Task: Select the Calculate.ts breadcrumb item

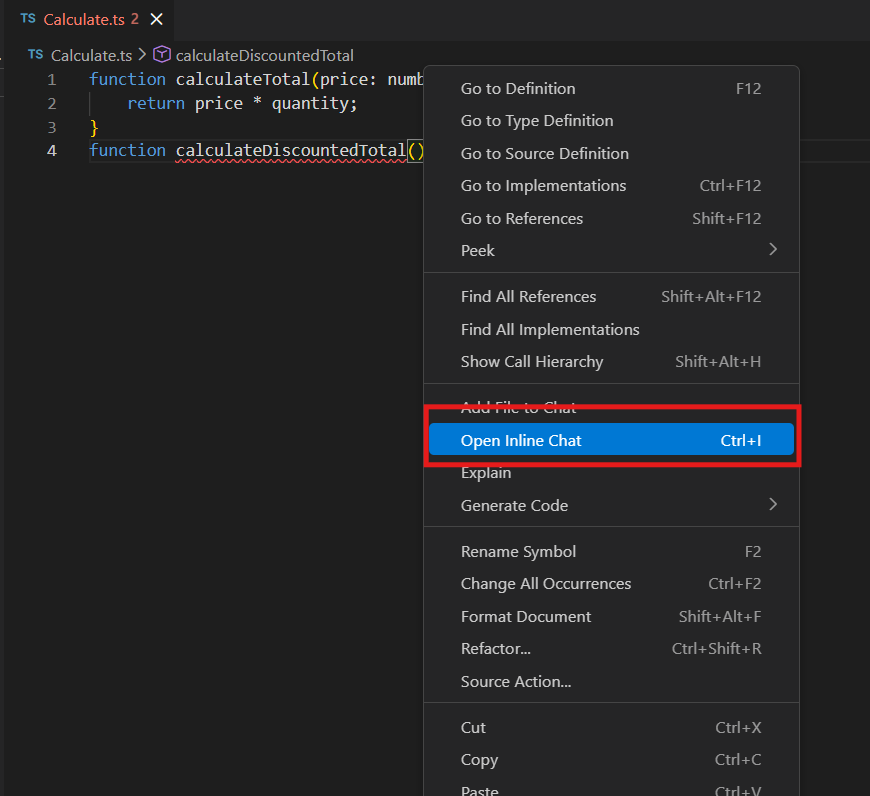Action: [91, 55]
